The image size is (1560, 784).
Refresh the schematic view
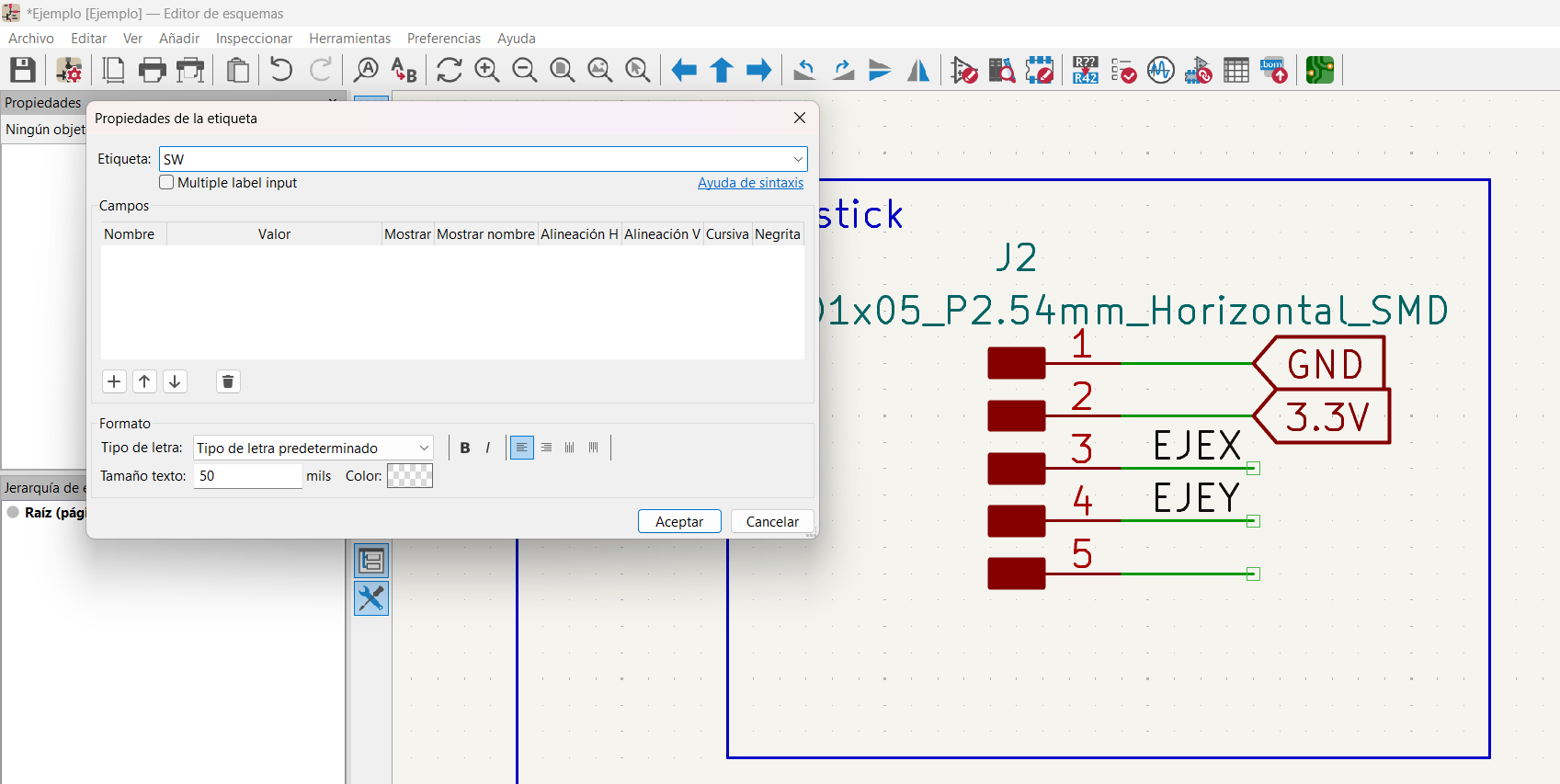(x=450, y=70)
